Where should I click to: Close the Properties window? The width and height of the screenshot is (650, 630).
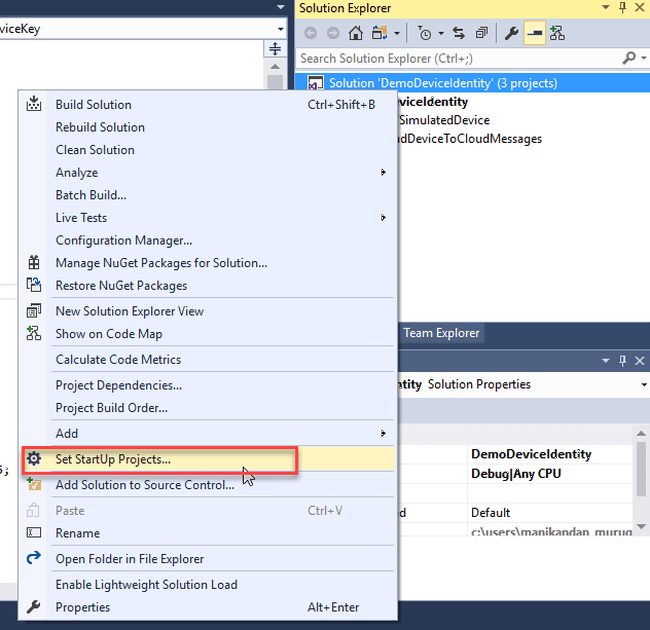[x=640, y=361]
